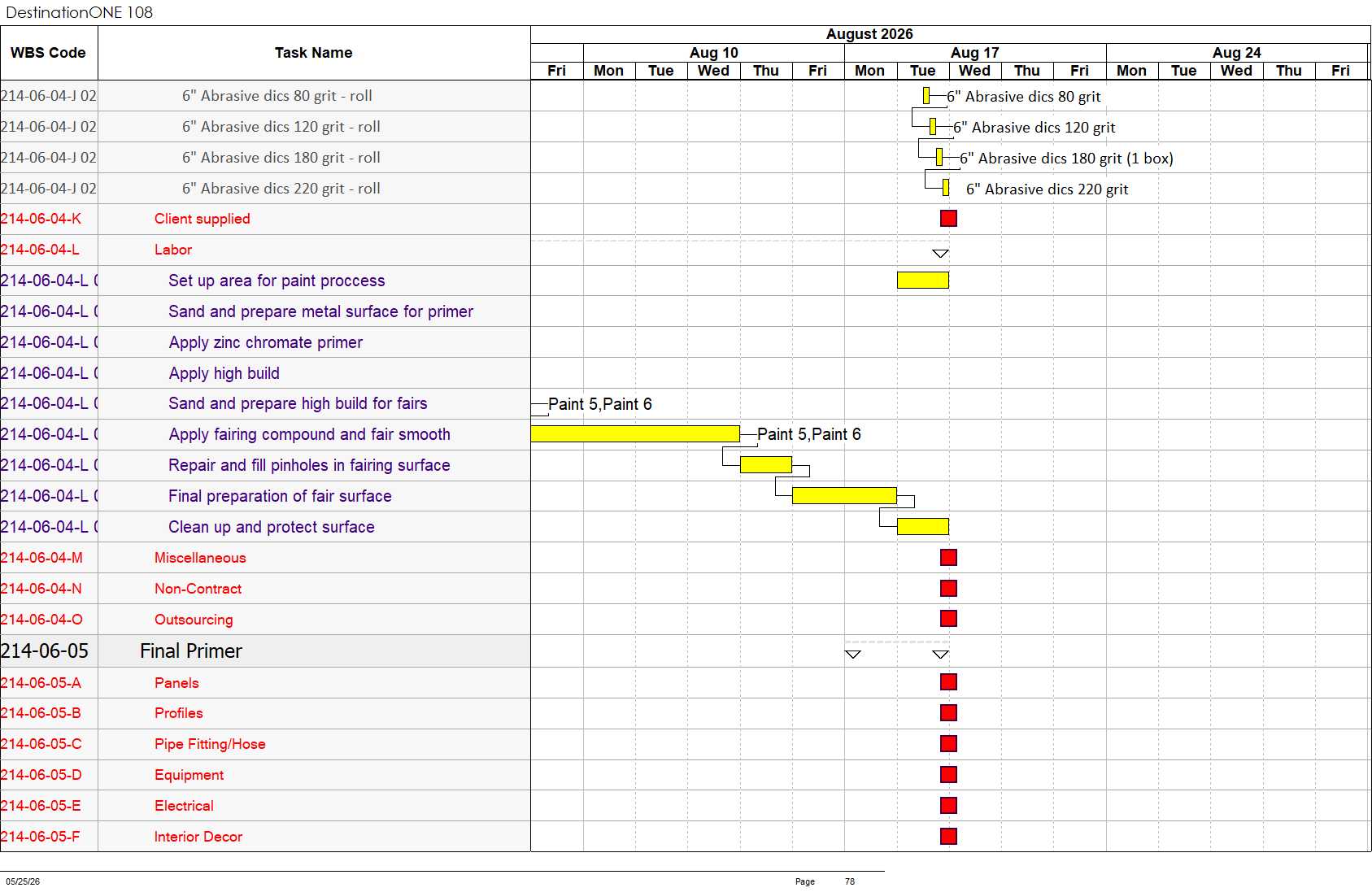Click the red milestone for Profiles
This screenshot has height=892, width=1372.
tap(948, 712)
